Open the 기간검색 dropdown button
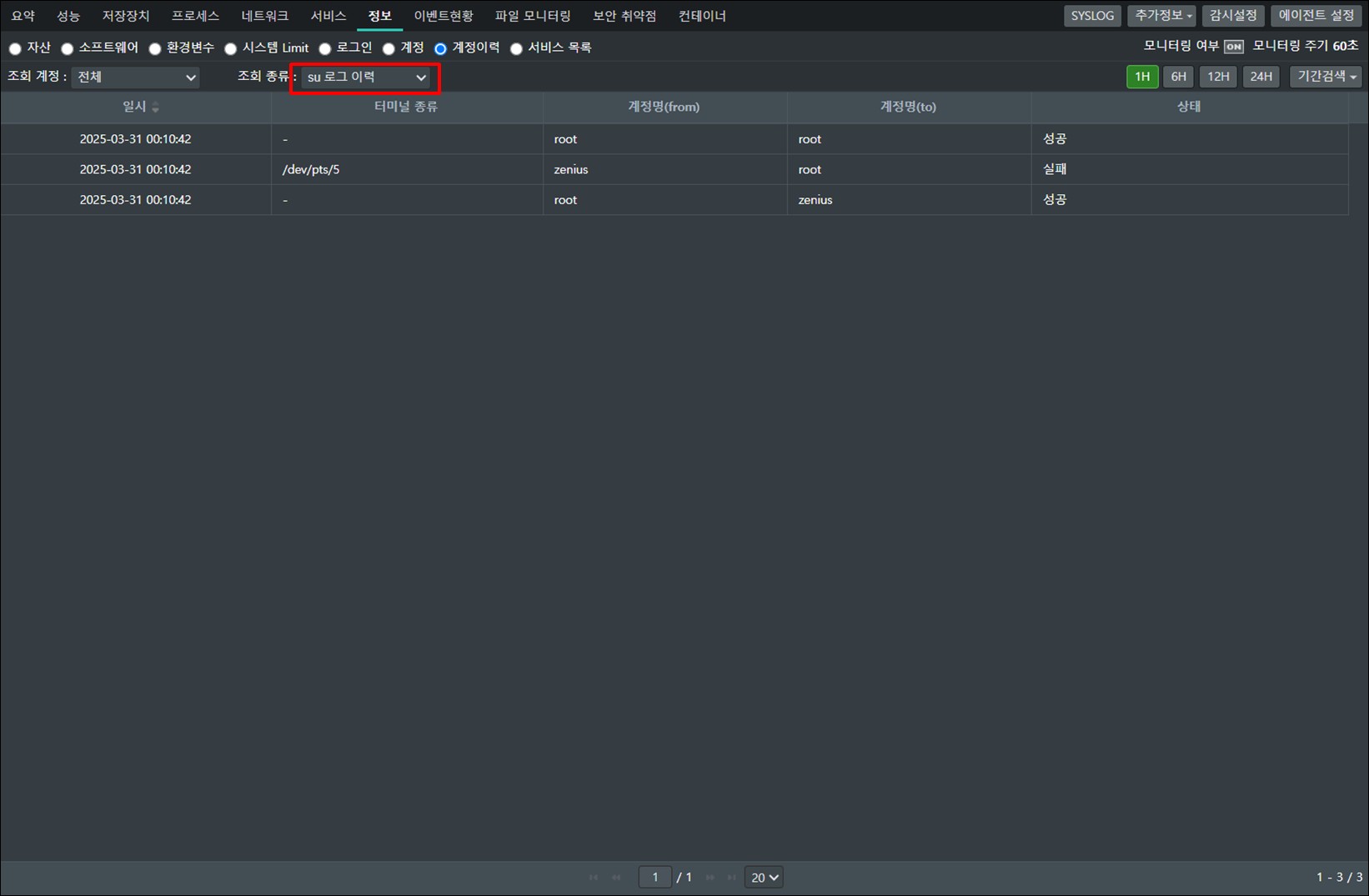 [x=1325, y=77]
